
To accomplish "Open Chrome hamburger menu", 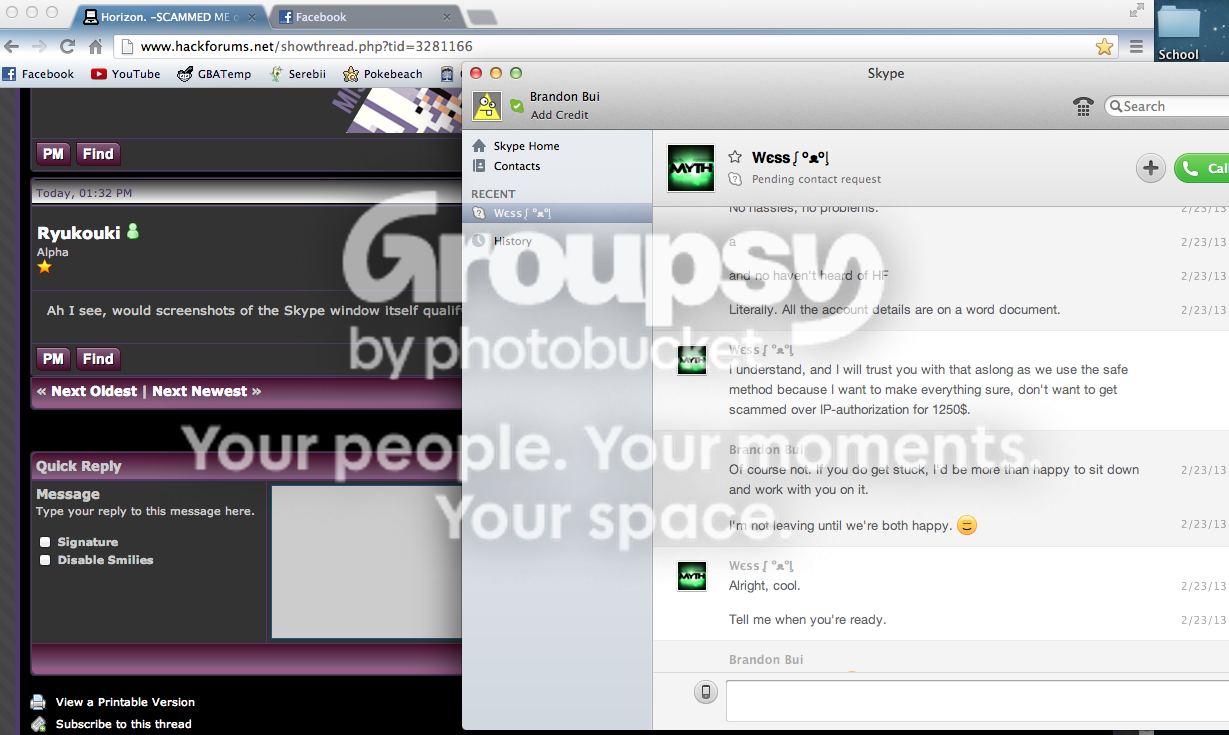I will (1136, 46).
